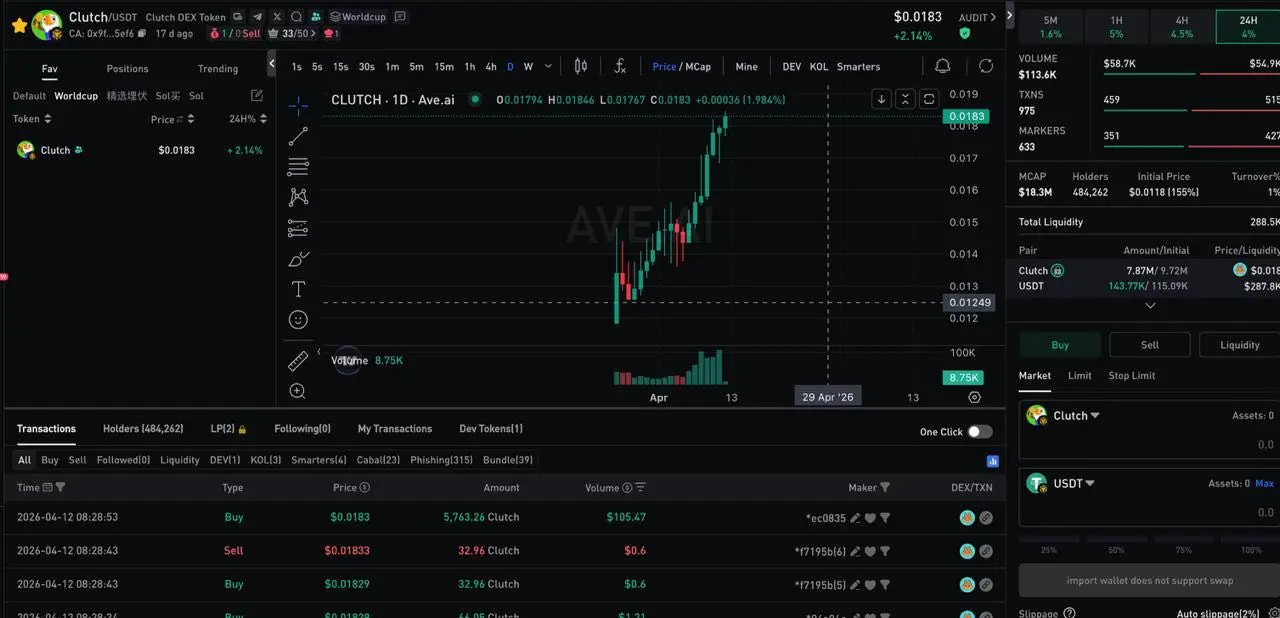Viewport: 1280px width, 618px height.
Task: Select the Stop Limit order tab
Action: 1132,376
